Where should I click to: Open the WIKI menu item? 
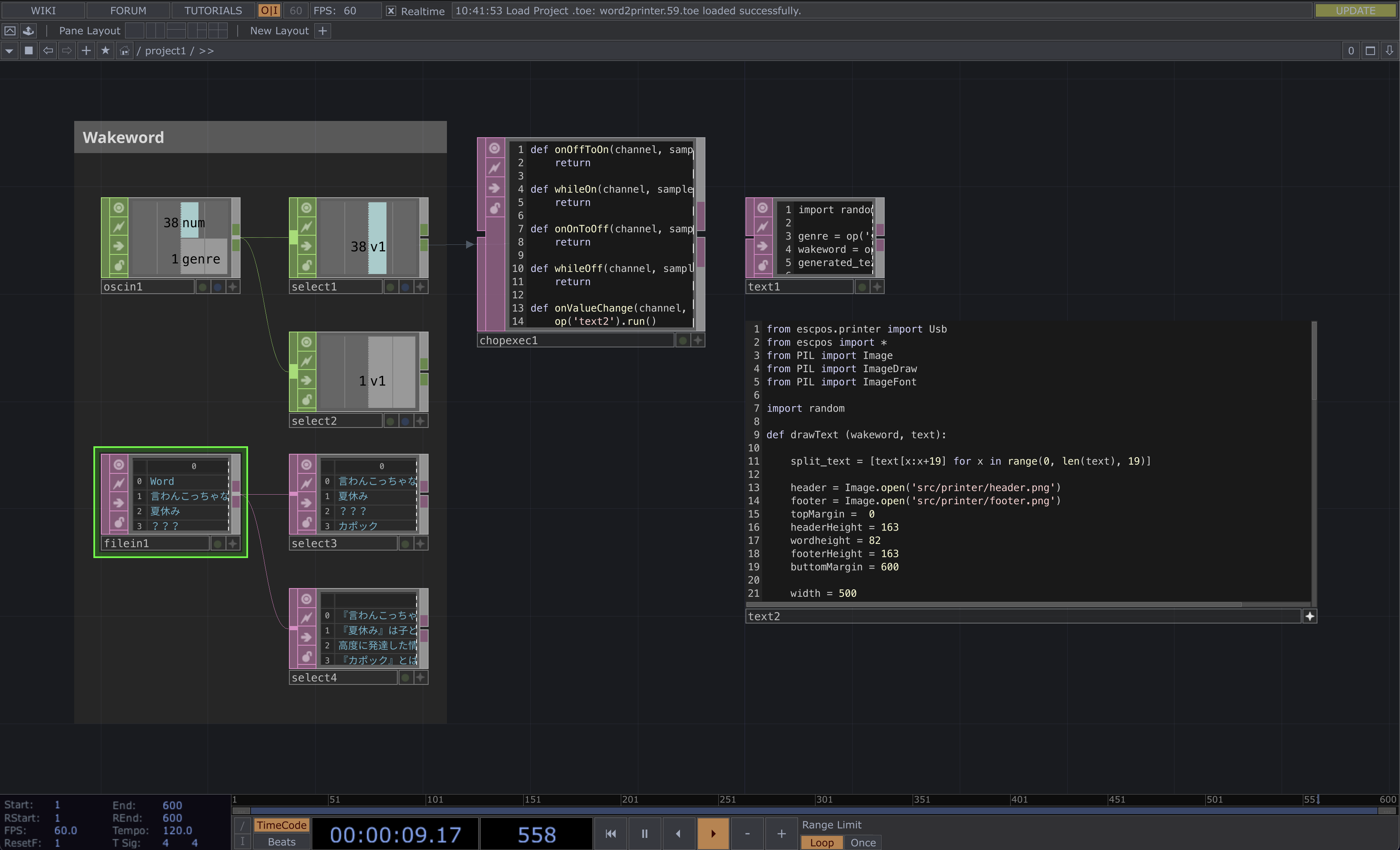coord(43,11)
